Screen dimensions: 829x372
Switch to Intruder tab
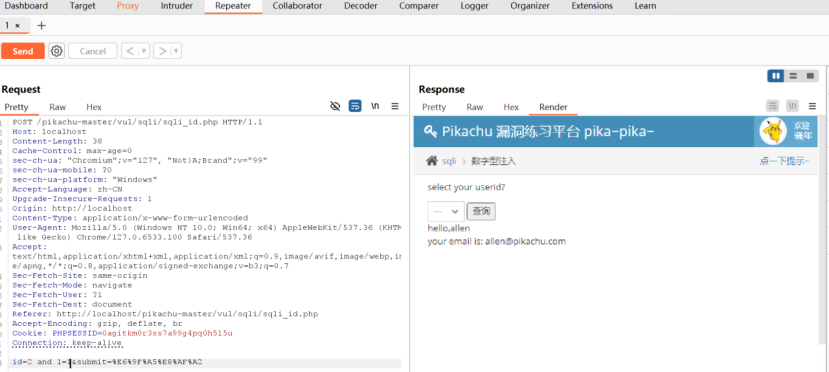tap(177, 6)
